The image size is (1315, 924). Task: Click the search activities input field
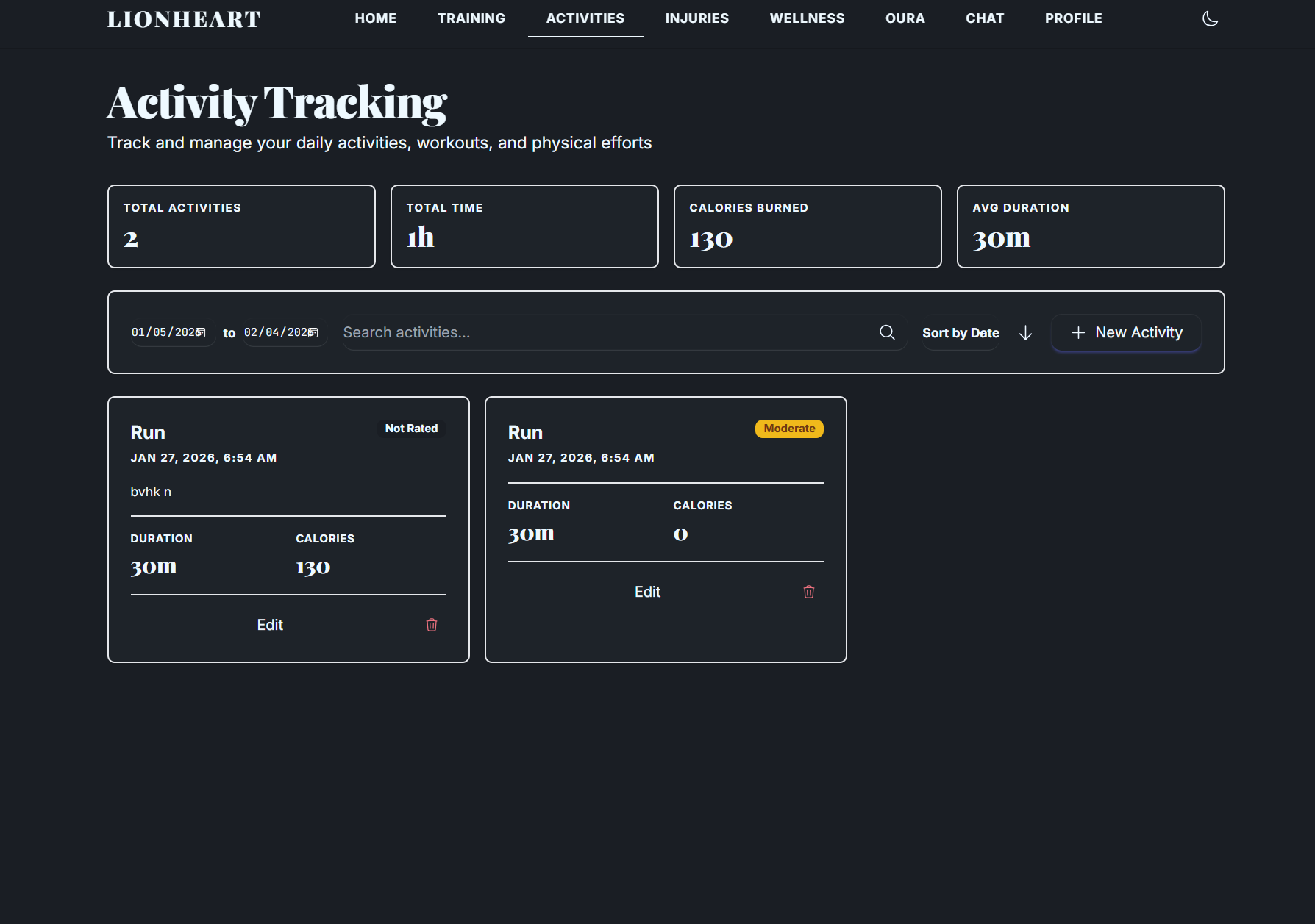click(x=588, y=332)
